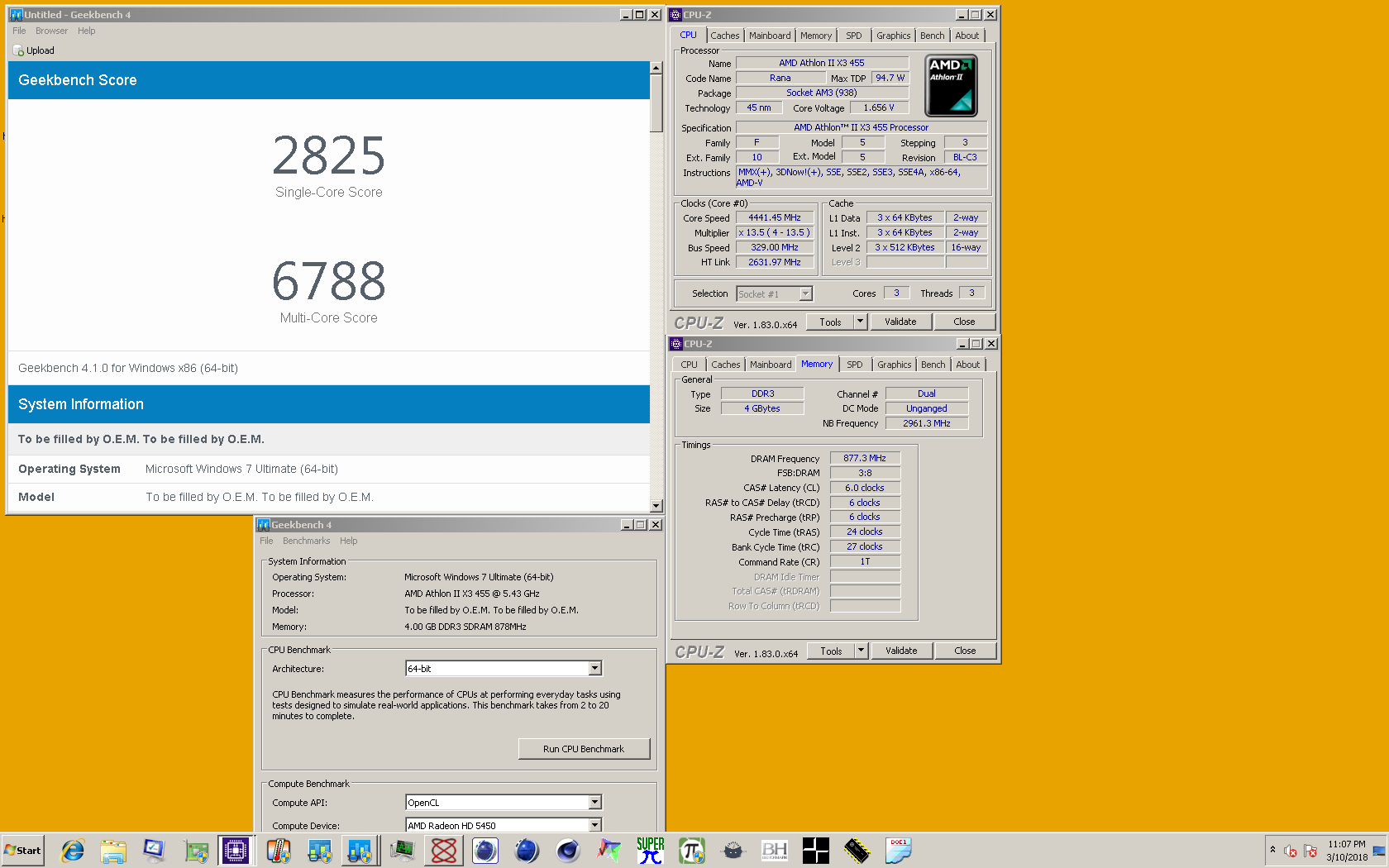1389x868 pixels.
Task: Click the colorful prism taskbar icon
Action: [x=609, y=851]
